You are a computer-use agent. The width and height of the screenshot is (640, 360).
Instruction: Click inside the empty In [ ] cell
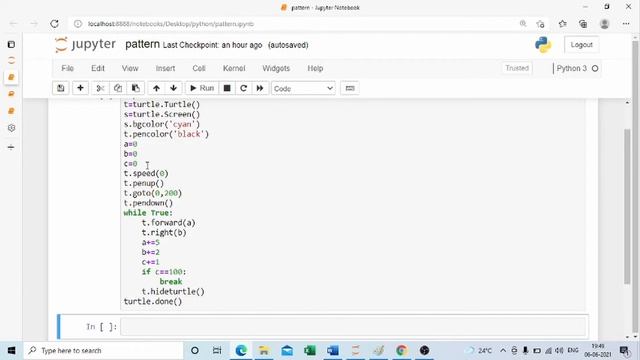pyautogui.click(x=353, y=327)
